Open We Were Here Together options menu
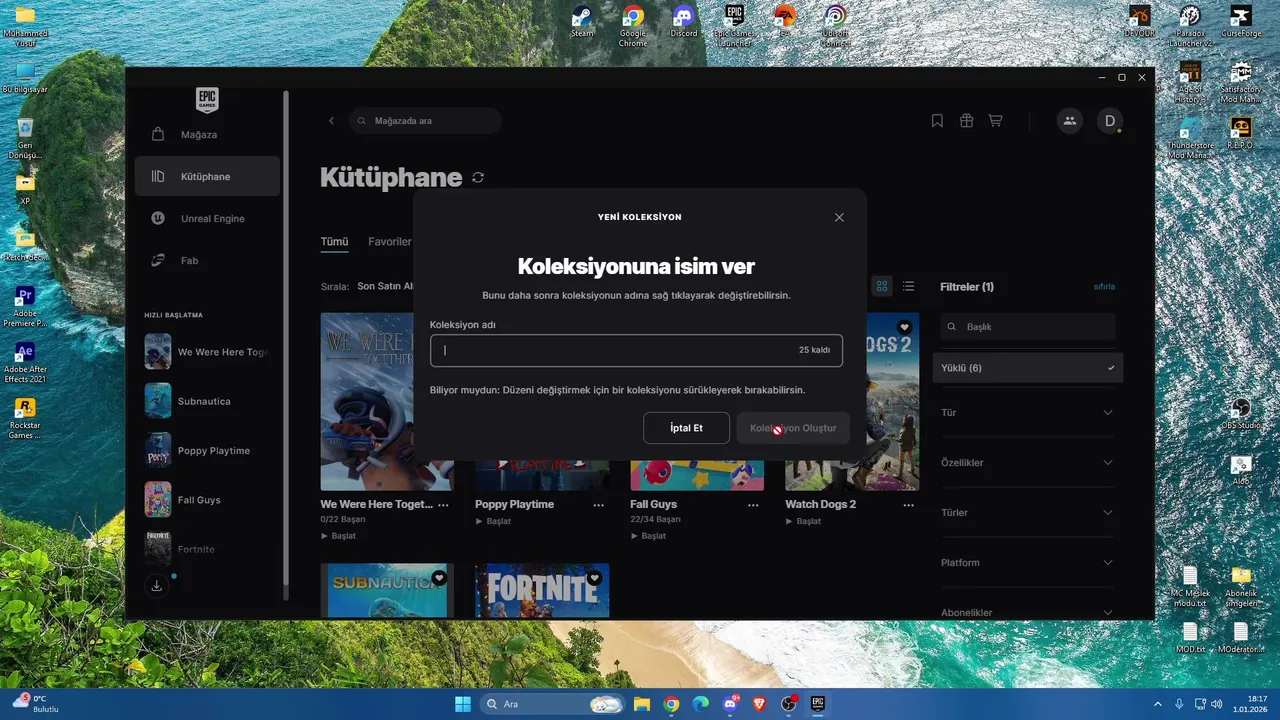Image resolution: width=1280 pixels, height=720 pixels. coord(444,505)
